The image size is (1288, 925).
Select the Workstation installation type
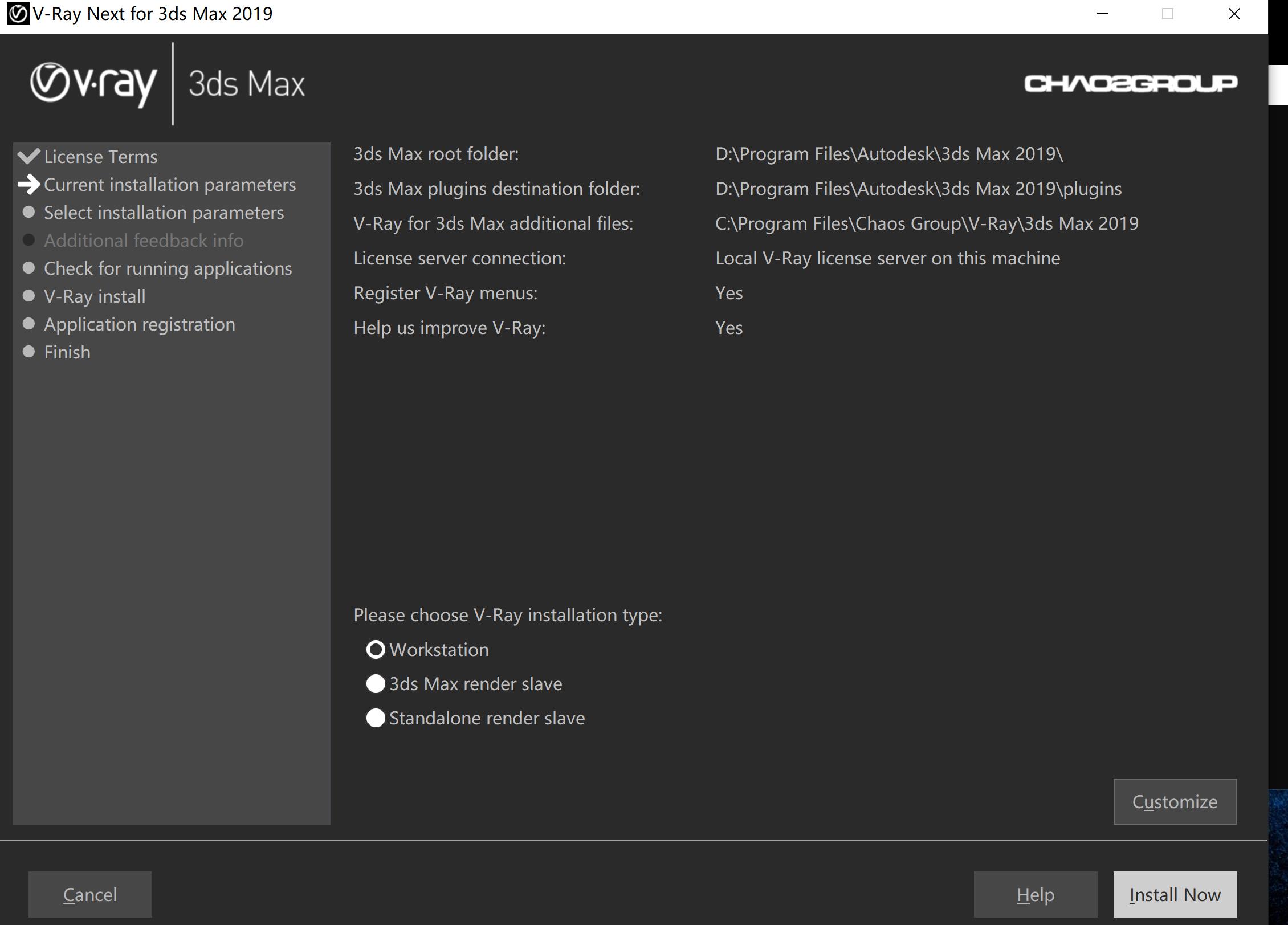(374, 649)
